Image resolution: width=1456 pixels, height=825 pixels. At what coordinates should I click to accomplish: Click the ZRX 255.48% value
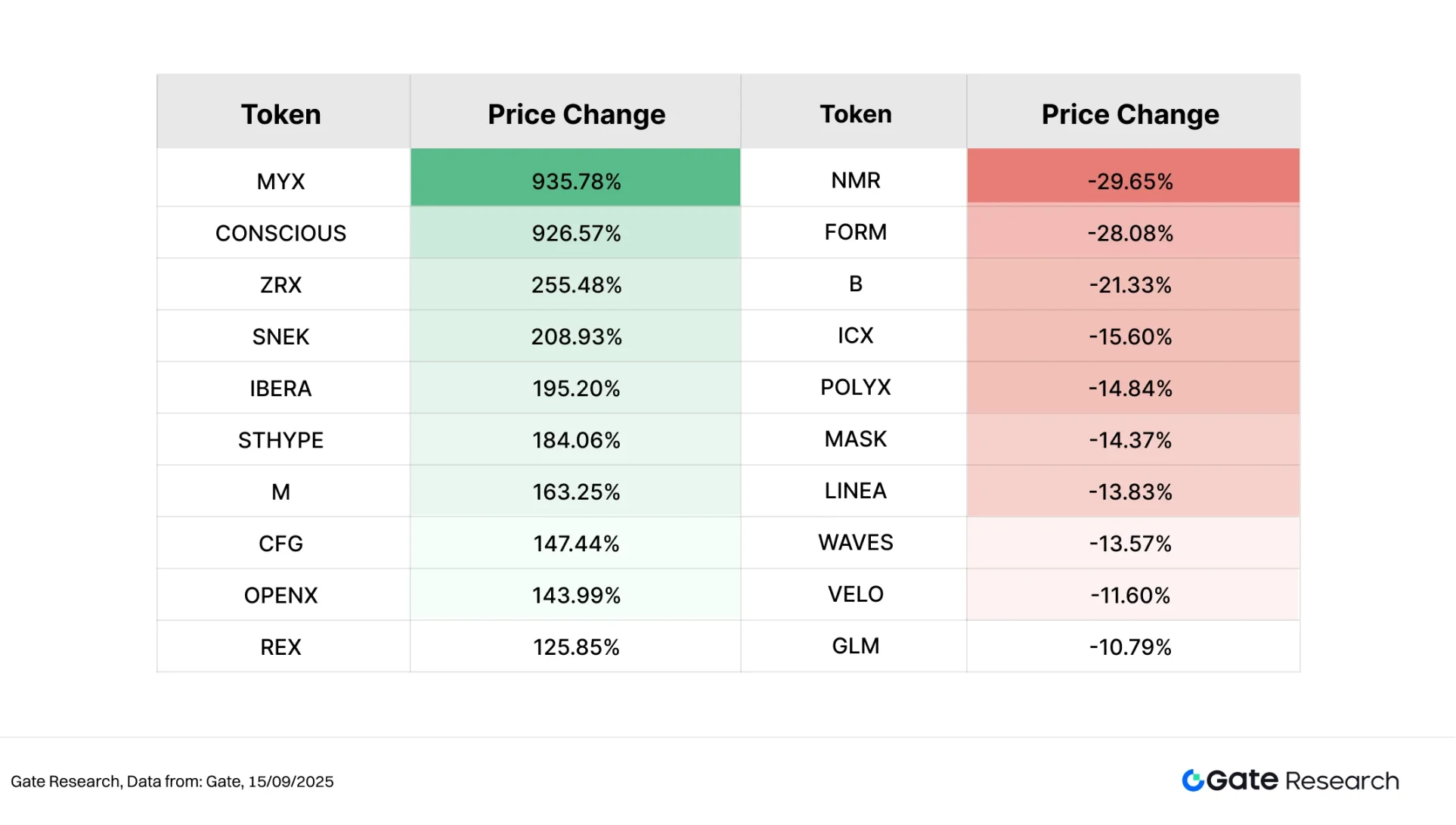[576, 285]
